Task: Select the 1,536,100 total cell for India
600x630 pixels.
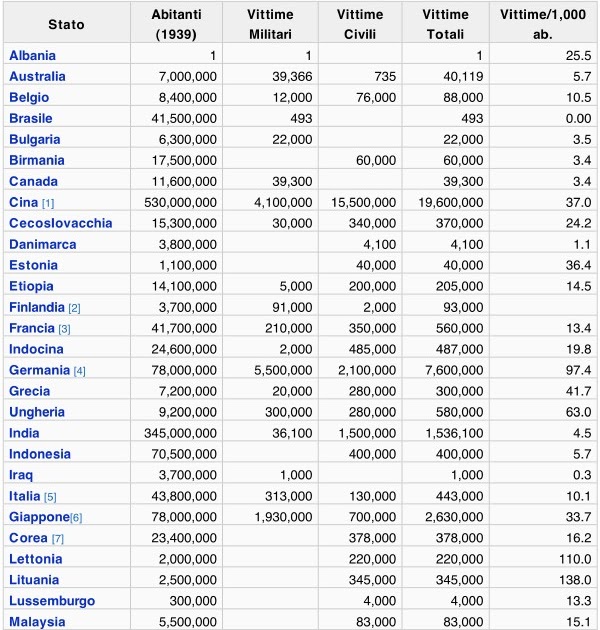Action: pyautogui.click(x=446, y=433)
